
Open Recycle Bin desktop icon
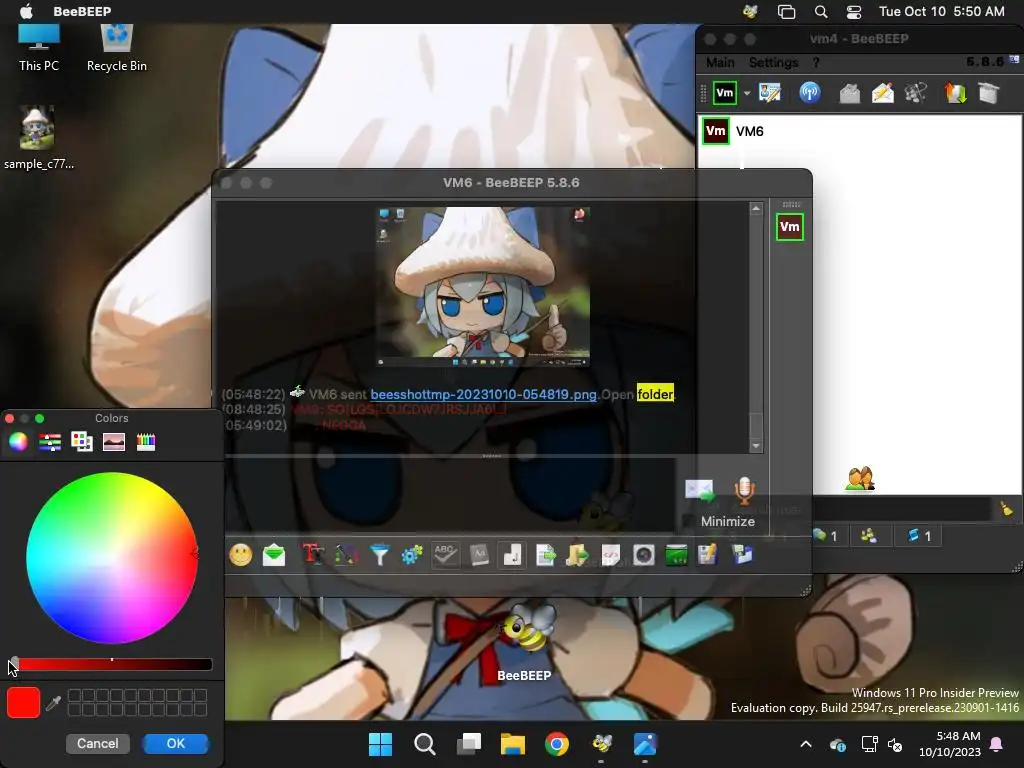point(117,47)
